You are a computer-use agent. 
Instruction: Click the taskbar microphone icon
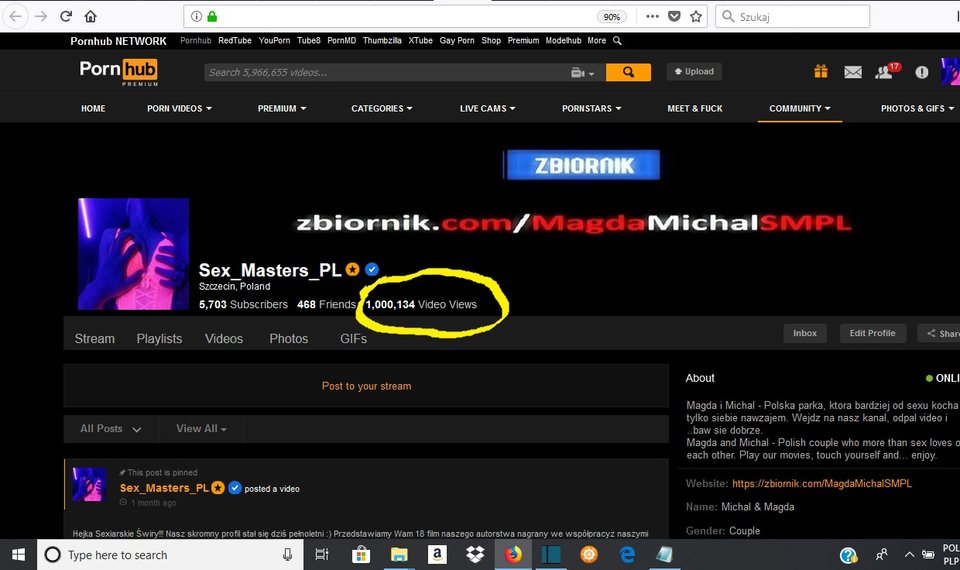[x=287, y=555]
